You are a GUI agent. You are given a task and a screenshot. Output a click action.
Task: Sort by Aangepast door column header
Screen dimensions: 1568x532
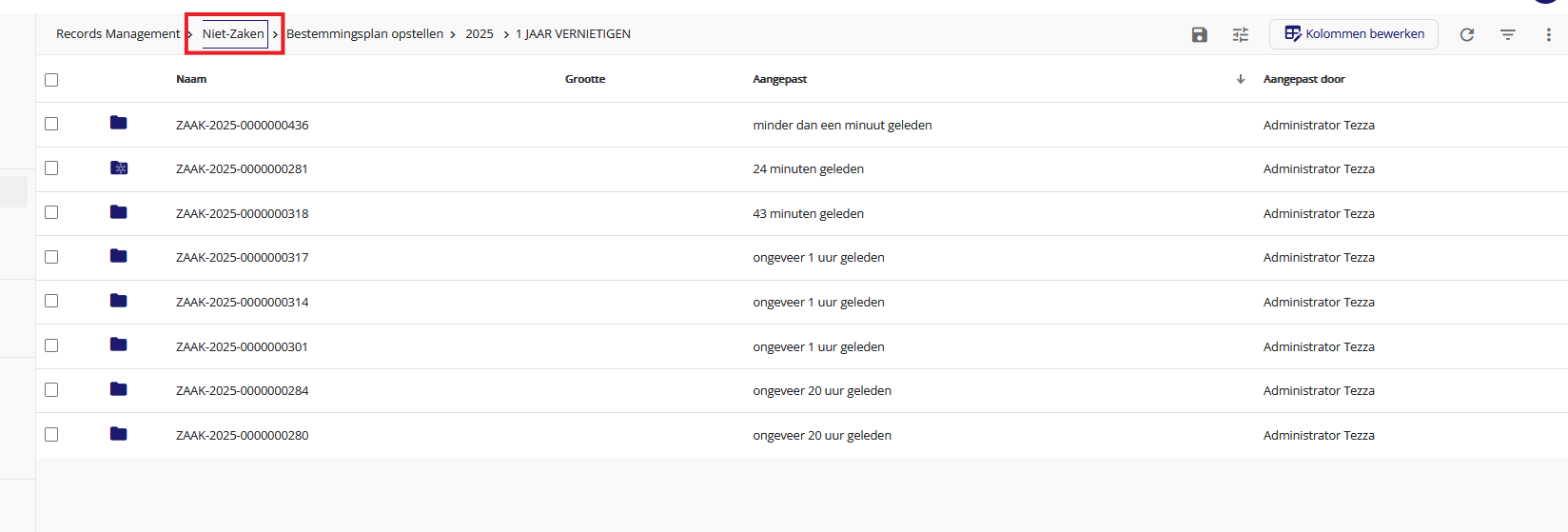coord(1303,79)
